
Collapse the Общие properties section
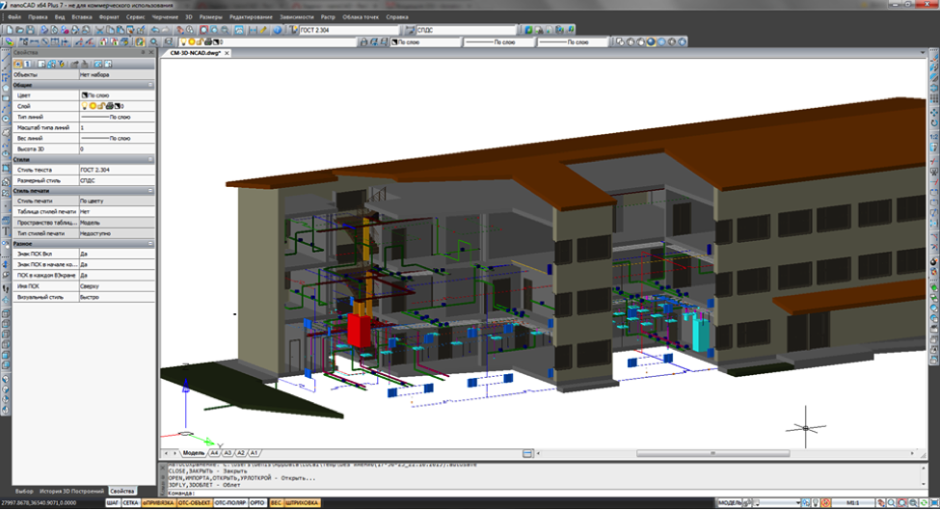click(151, 85)
